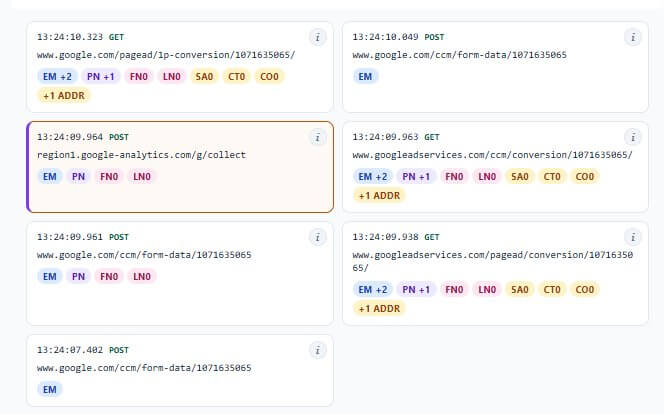Image resolution: width=664 pixels, height=414 pixels.
Task: Click PN badge on 13:24:09.961 card
Action: coord(78,276)
